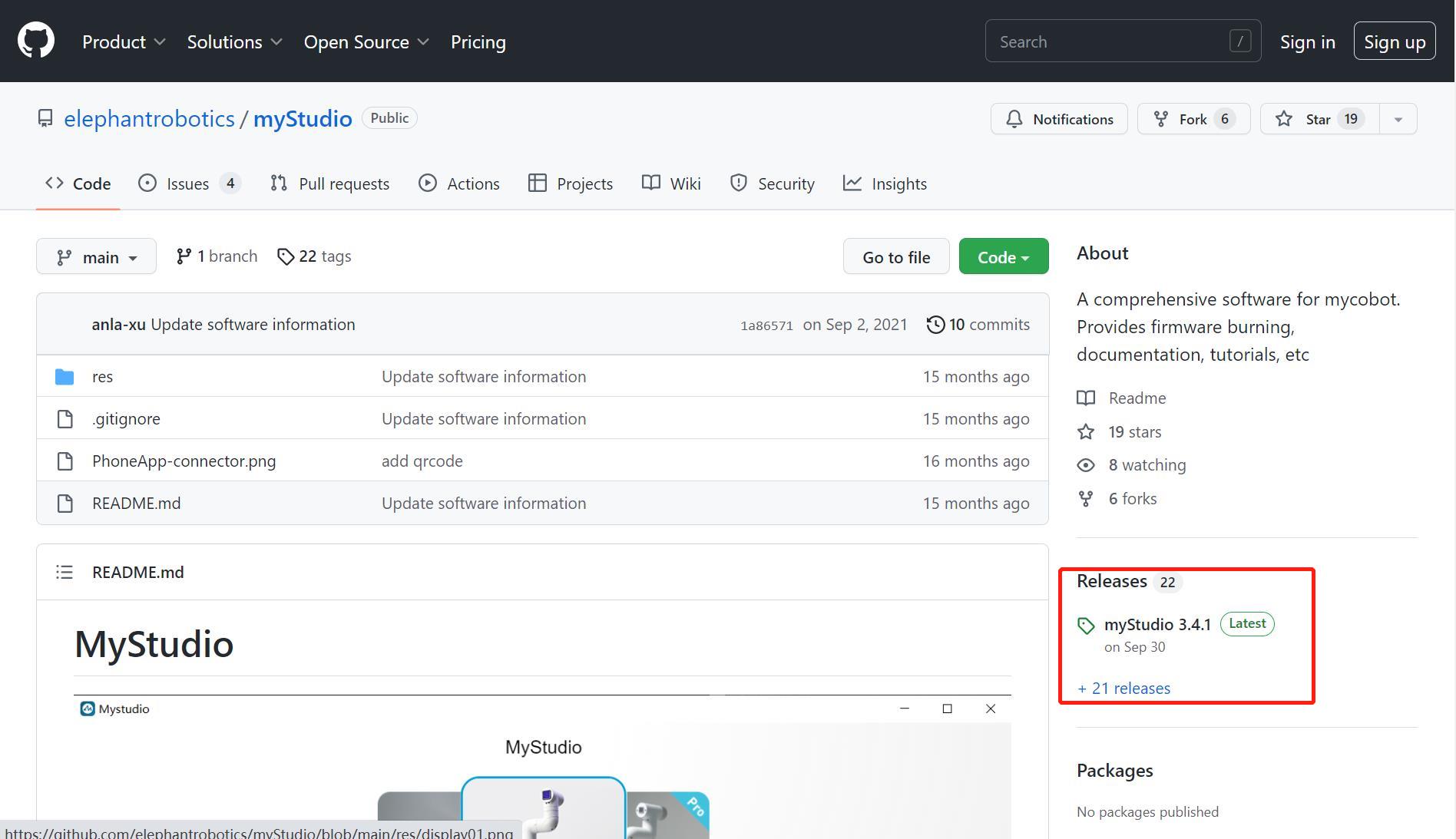Open the elephantrobotics owner link
The width and height of the screenshot is (1456, 839).
tap(149, 119)
